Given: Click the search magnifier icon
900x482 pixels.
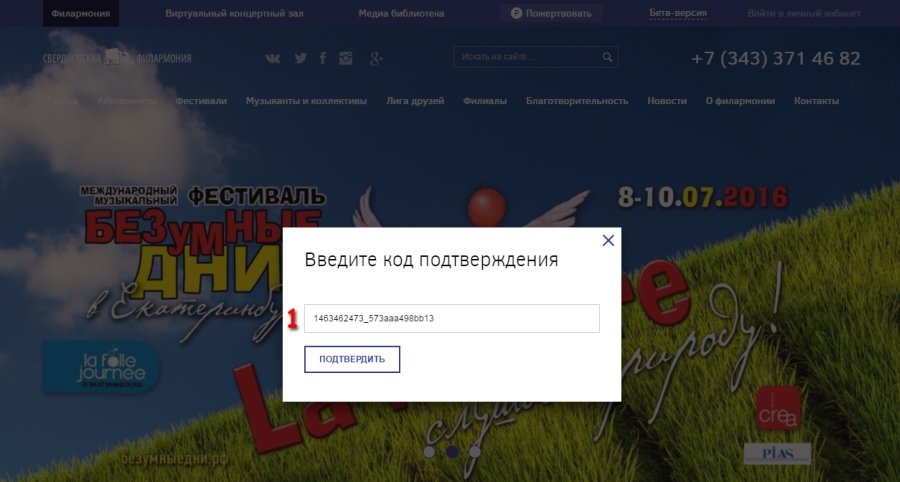Looking at the screenshot, I should (607, 57).
